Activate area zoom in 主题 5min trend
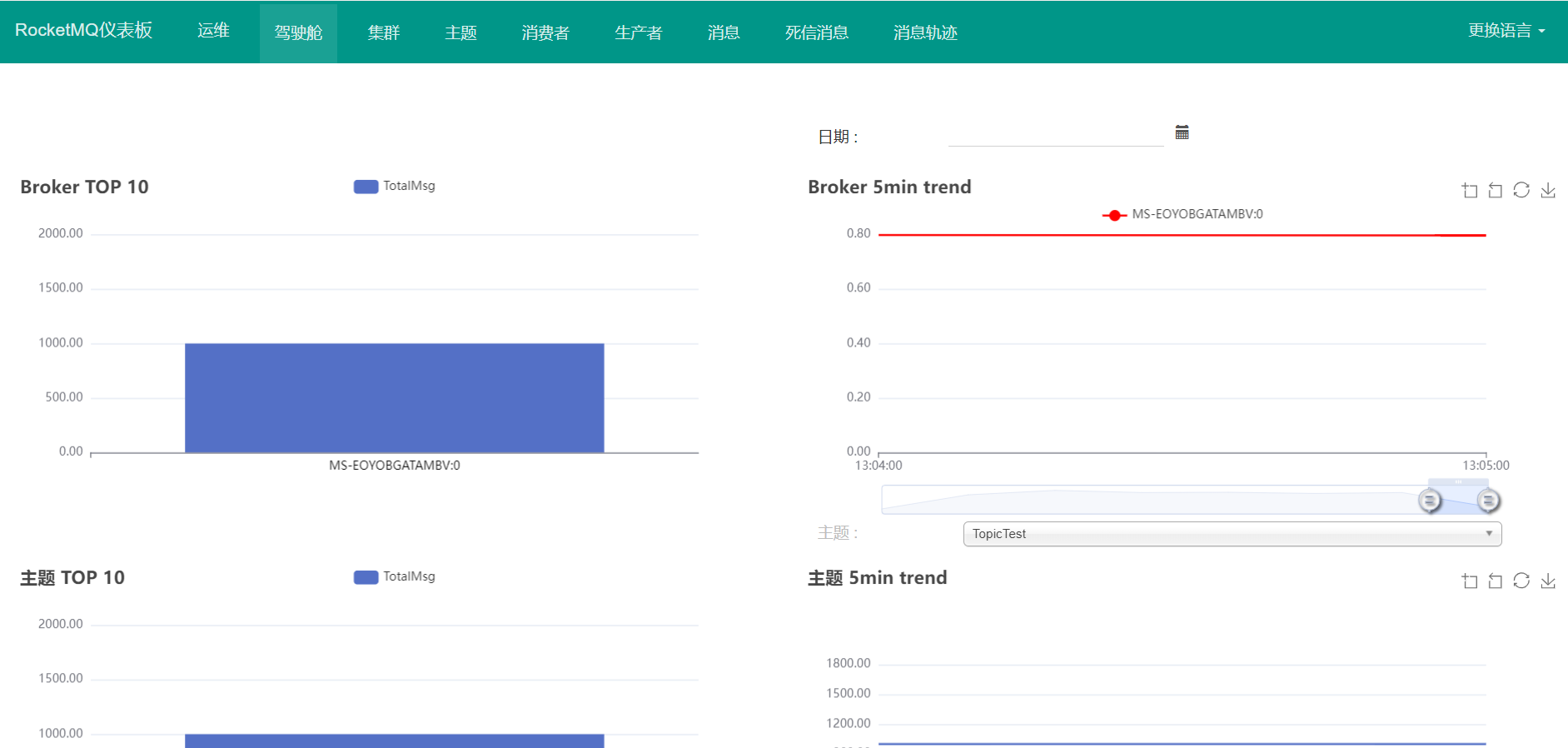1568x748 pixels. coord(1470,581)
